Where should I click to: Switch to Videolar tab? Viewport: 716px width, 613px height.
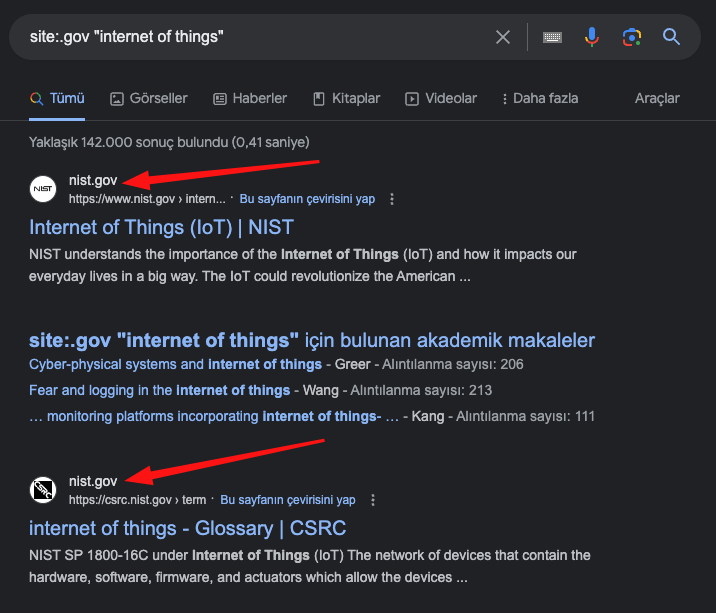tap(441, 98)
